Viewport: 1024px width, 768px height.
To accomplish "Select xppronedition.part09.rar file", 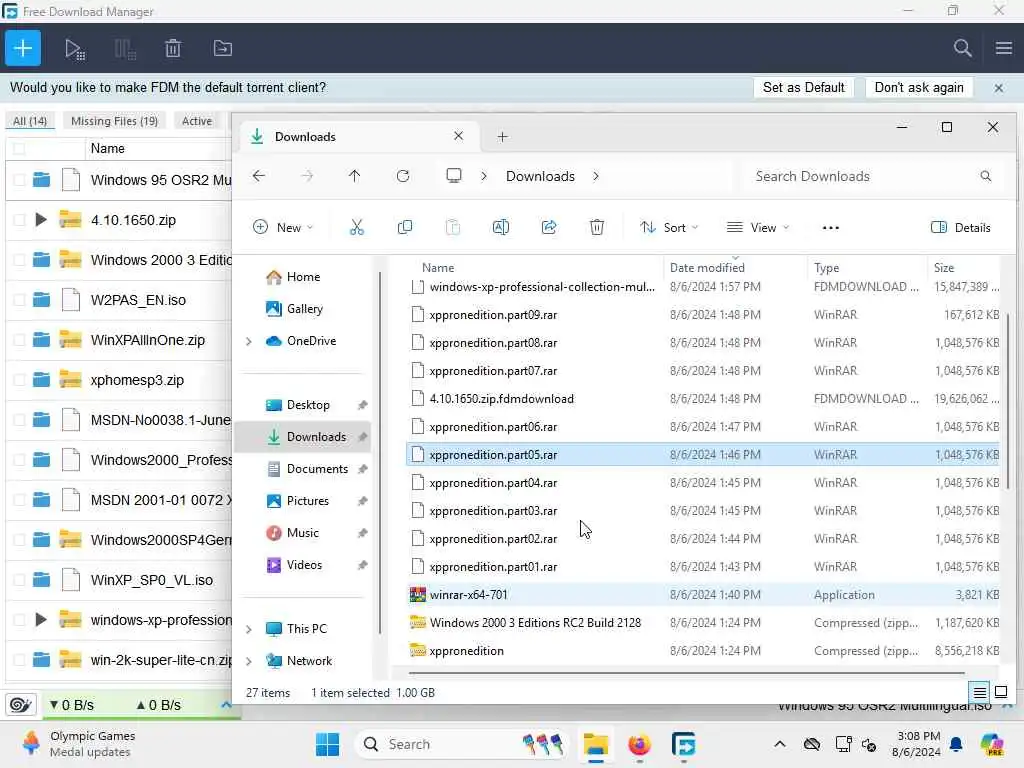I will click(702, 315).
